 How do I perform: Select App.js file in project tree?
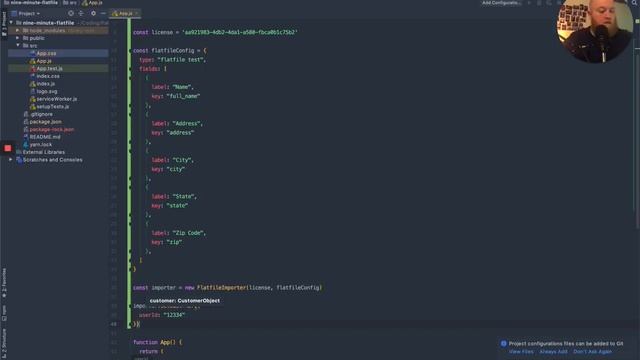pos(44,61)
